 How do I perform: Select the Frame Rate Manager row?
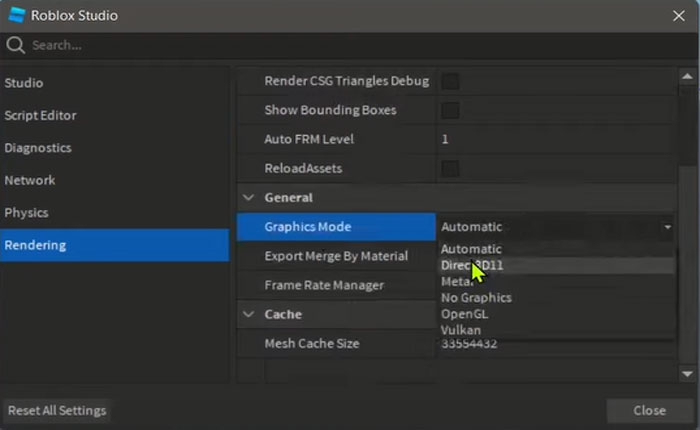pyautogui.click(x=336, y=285)
